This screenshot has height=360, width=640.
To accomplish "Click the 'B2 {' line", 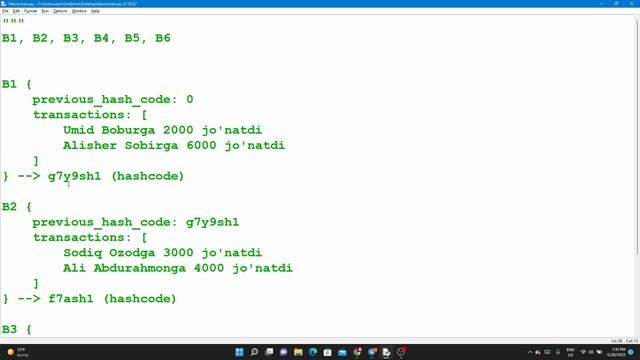I will click(x=17, y=207).
